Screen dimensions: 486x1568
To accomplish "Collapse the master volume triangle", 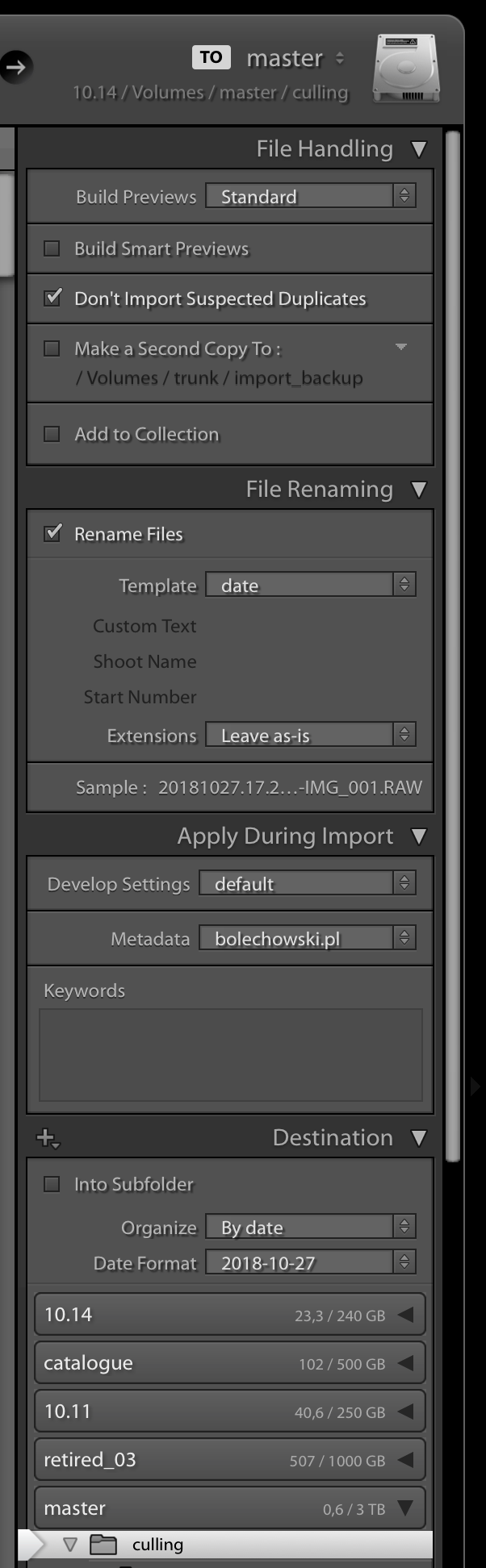I will tap(405, 1508).
